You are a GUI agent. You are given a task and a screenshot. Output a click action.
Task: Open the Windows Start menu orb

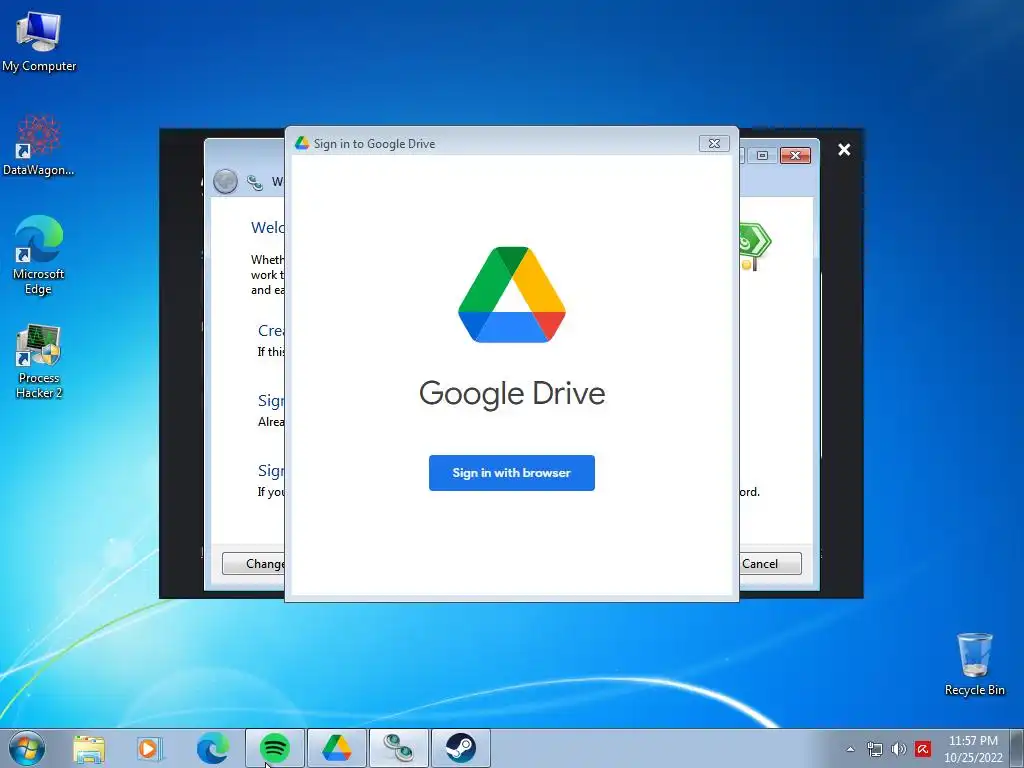pyautogui.click(x=27, y=748)
